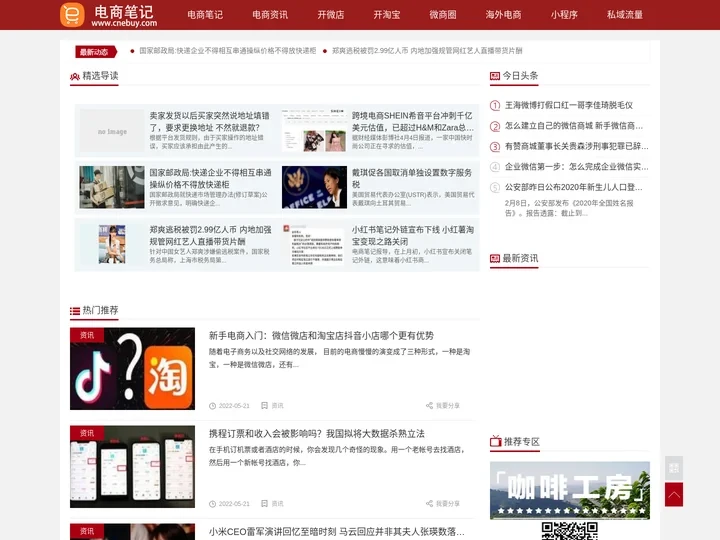Open the 微商圈 navigation item

[x=443, y=15]
